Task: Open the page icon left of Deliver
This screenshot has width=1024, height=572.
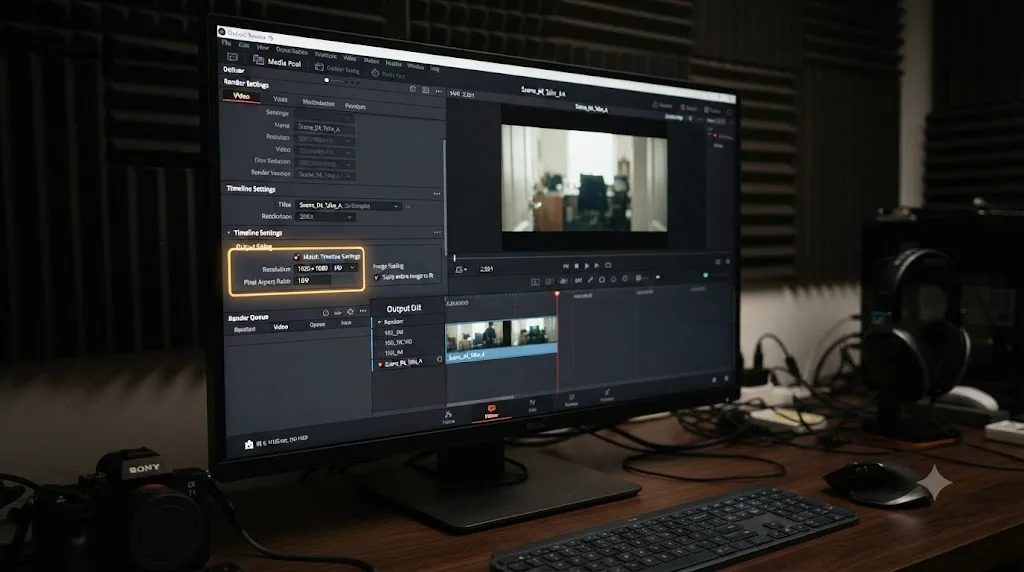Action: tap(449, 417)
